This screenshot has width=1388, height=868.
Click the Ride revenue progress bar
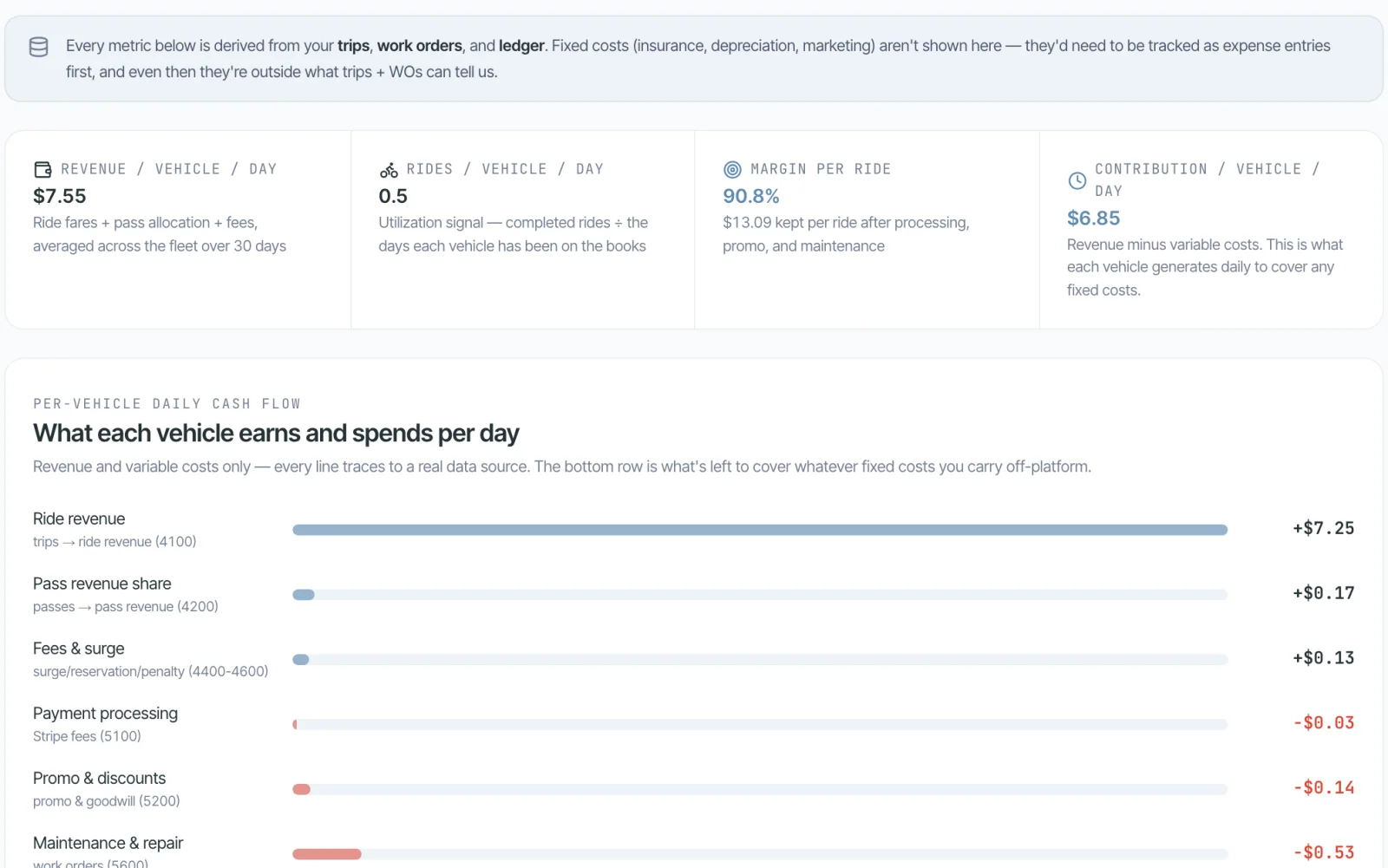click(760, 530)
